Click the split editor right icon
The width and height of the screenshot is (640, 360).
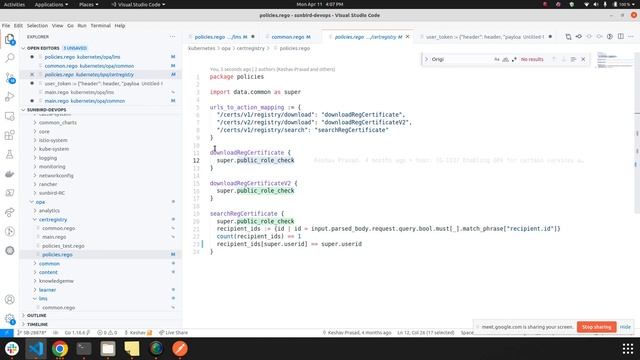point(621,37)
